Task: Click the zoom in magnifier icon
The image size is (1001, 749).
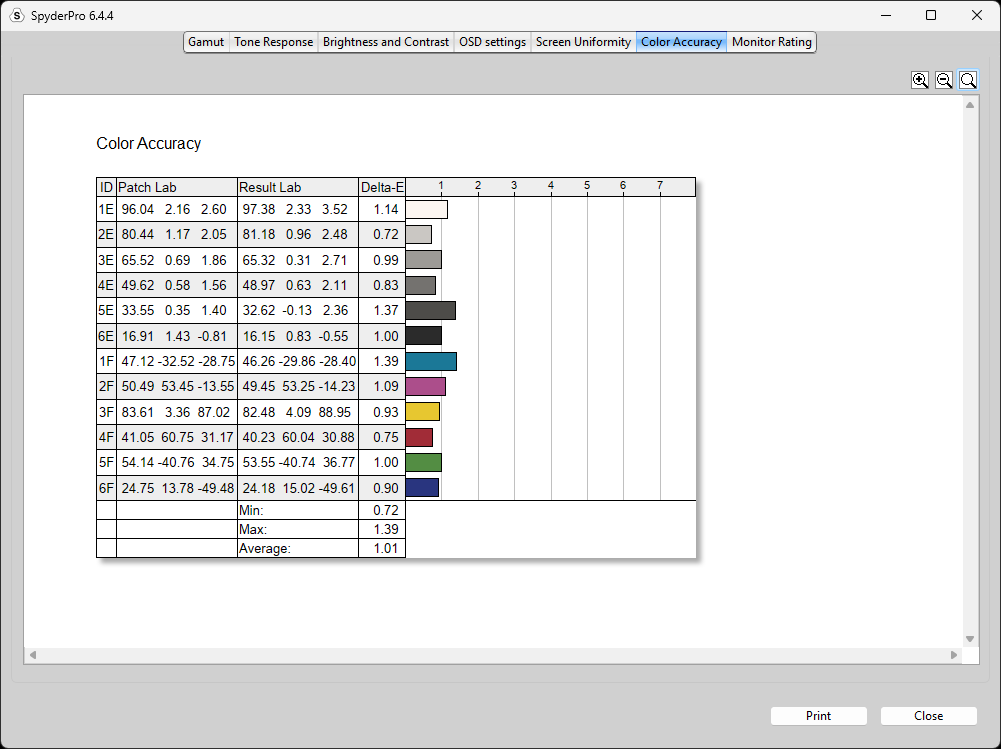Action: click(x=920, y=80)
